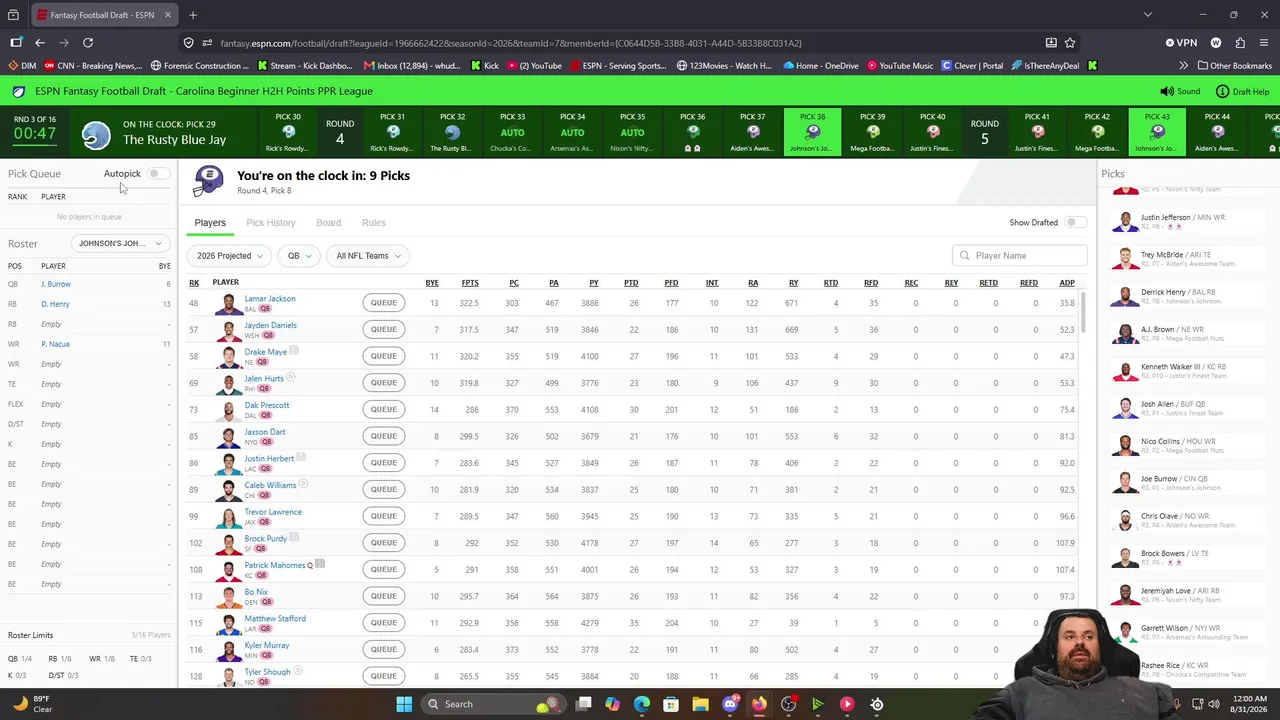Bookmark this page with the star icon

coord(1070,43)
